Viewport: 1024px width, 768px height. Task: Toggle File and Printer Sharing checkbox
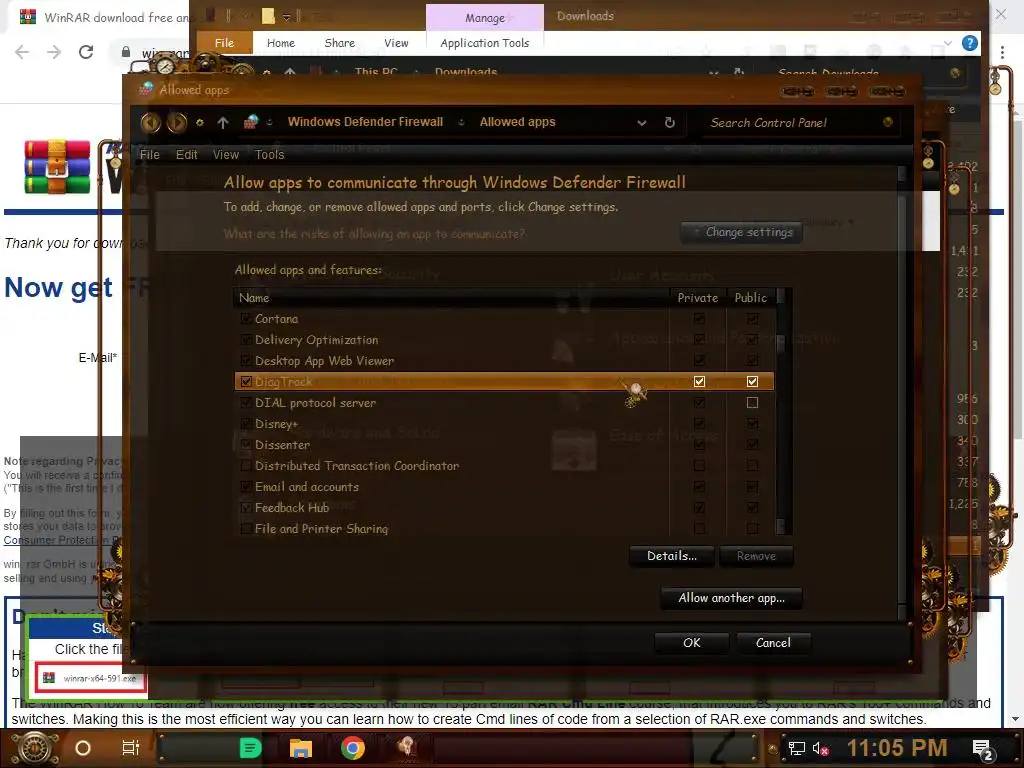point(246,528)
